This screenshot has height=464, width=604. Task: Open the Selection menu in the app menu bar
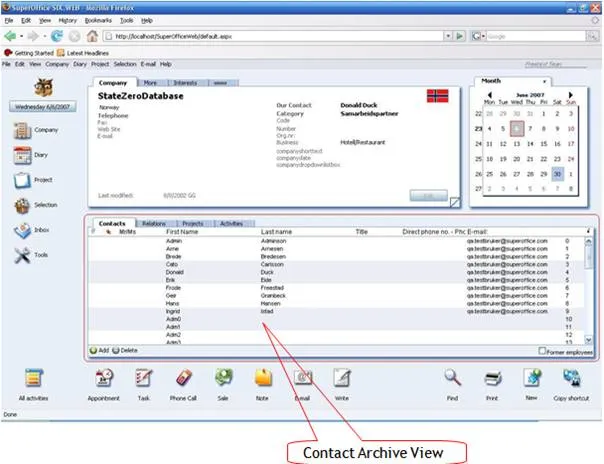[124, 64]
